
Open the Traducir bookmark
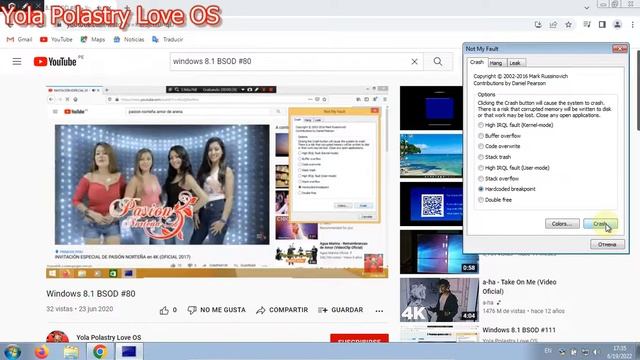(167, 40)
